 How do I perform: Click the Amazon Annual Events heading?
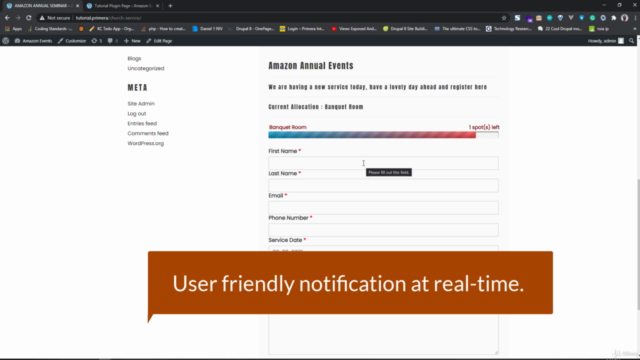311,66
